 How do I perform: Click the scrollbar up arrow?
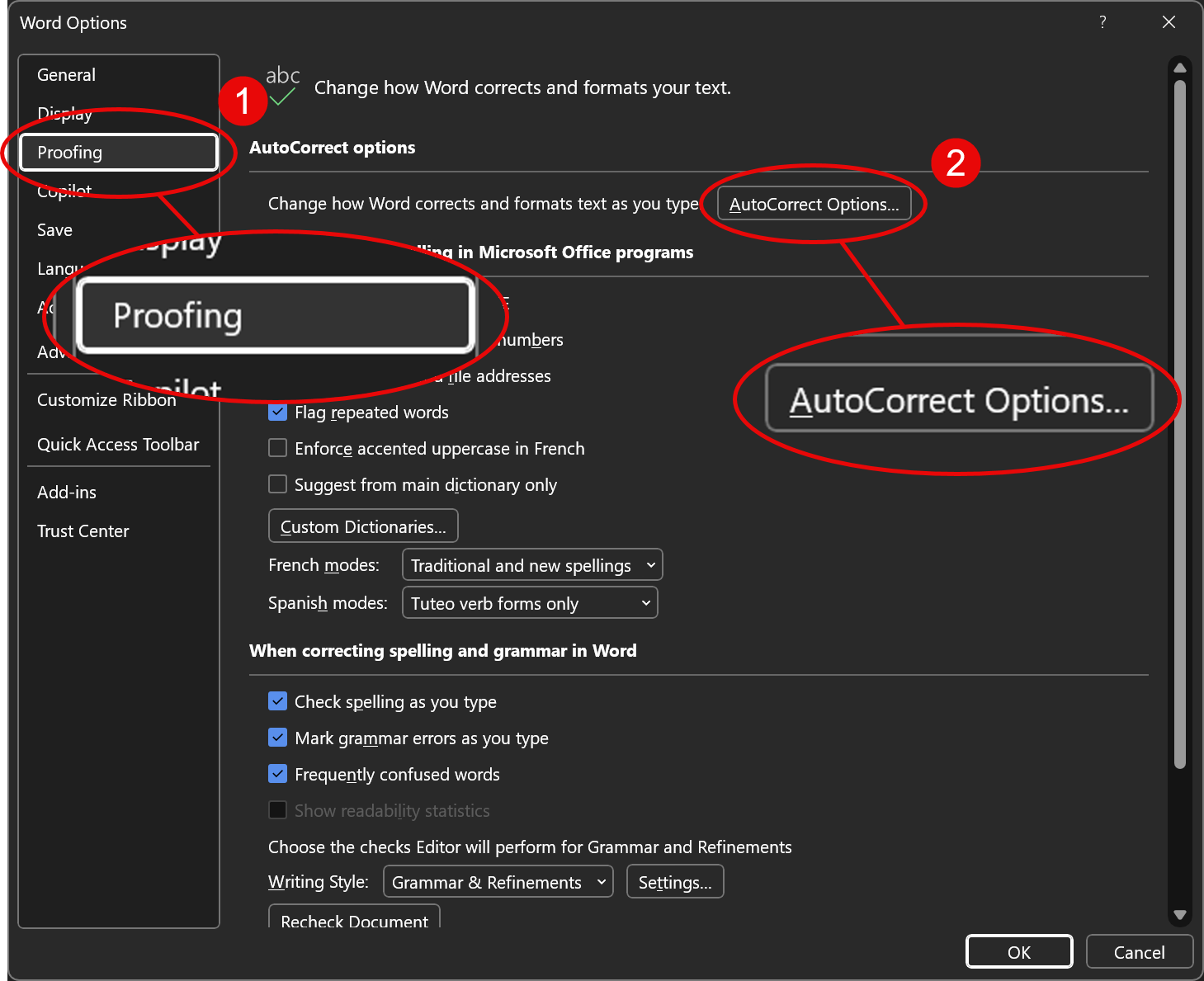(x=1180, y=68)
